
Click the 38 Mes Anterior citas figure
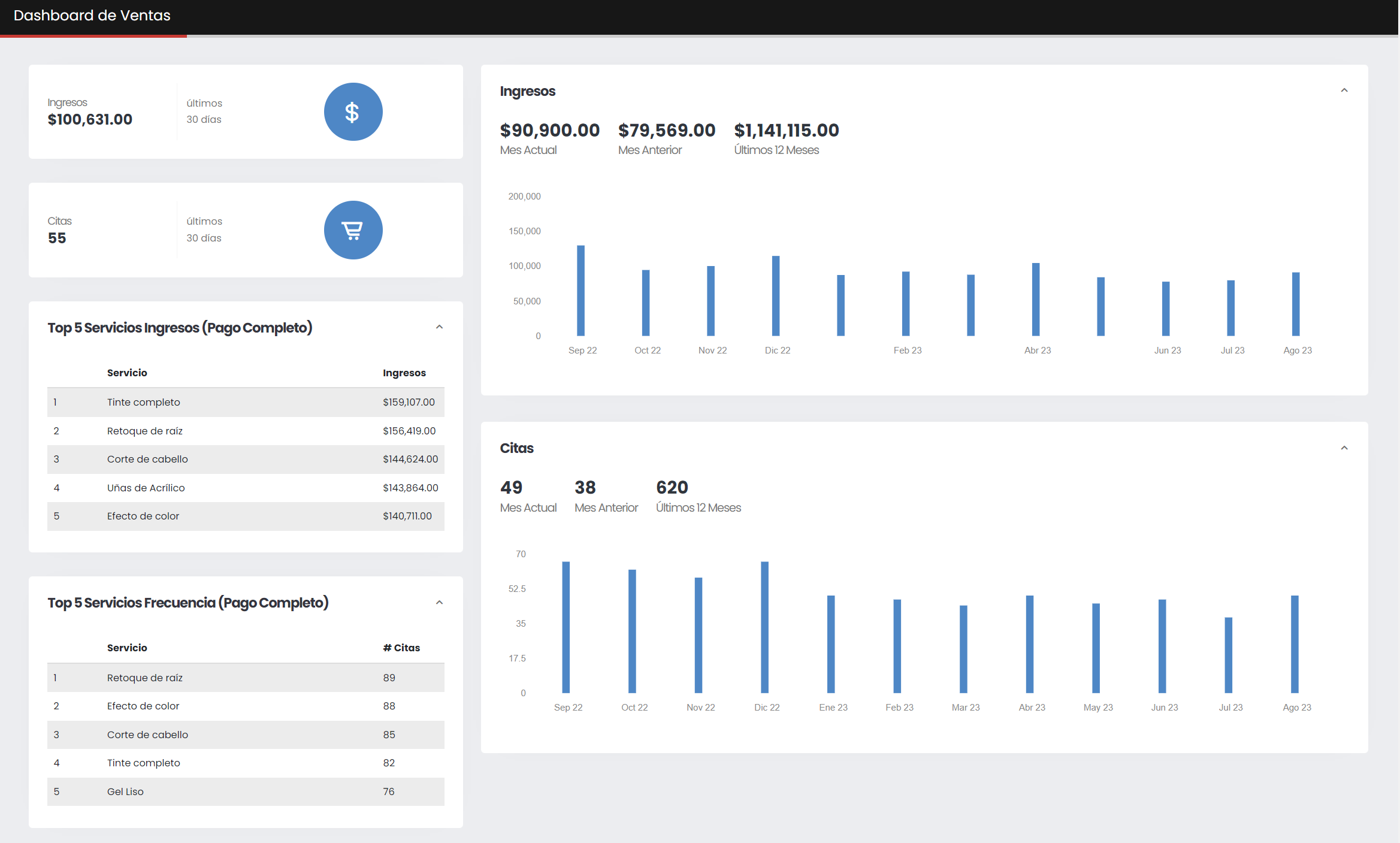[x=585, y=487]
